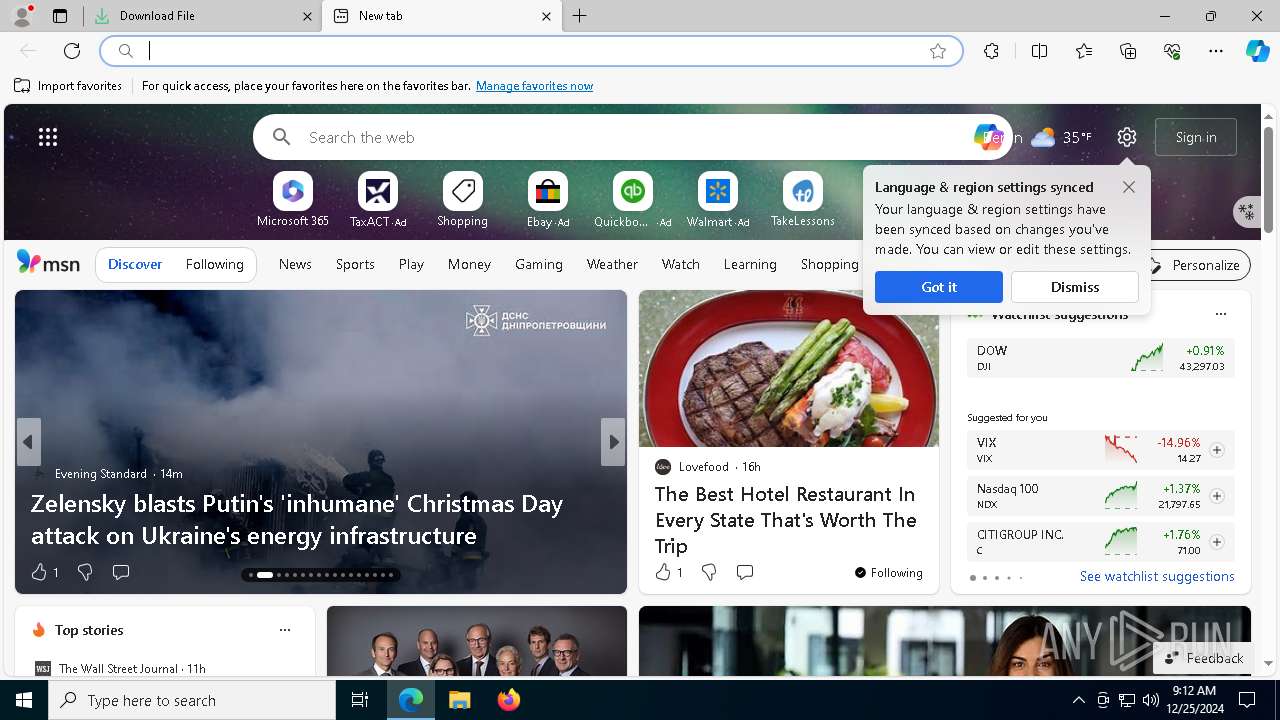Open the Sports category

[x=355, y=264]
